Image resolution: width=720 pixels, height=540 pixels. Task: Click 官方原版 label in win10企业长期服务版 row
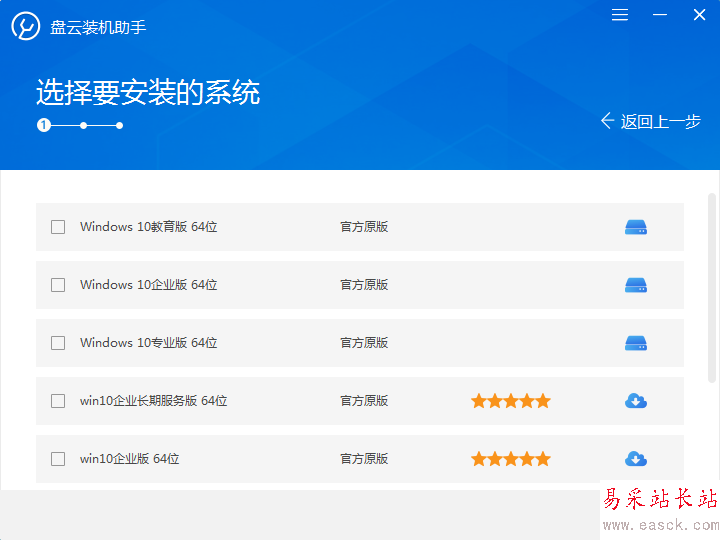[x=364, y=401]
